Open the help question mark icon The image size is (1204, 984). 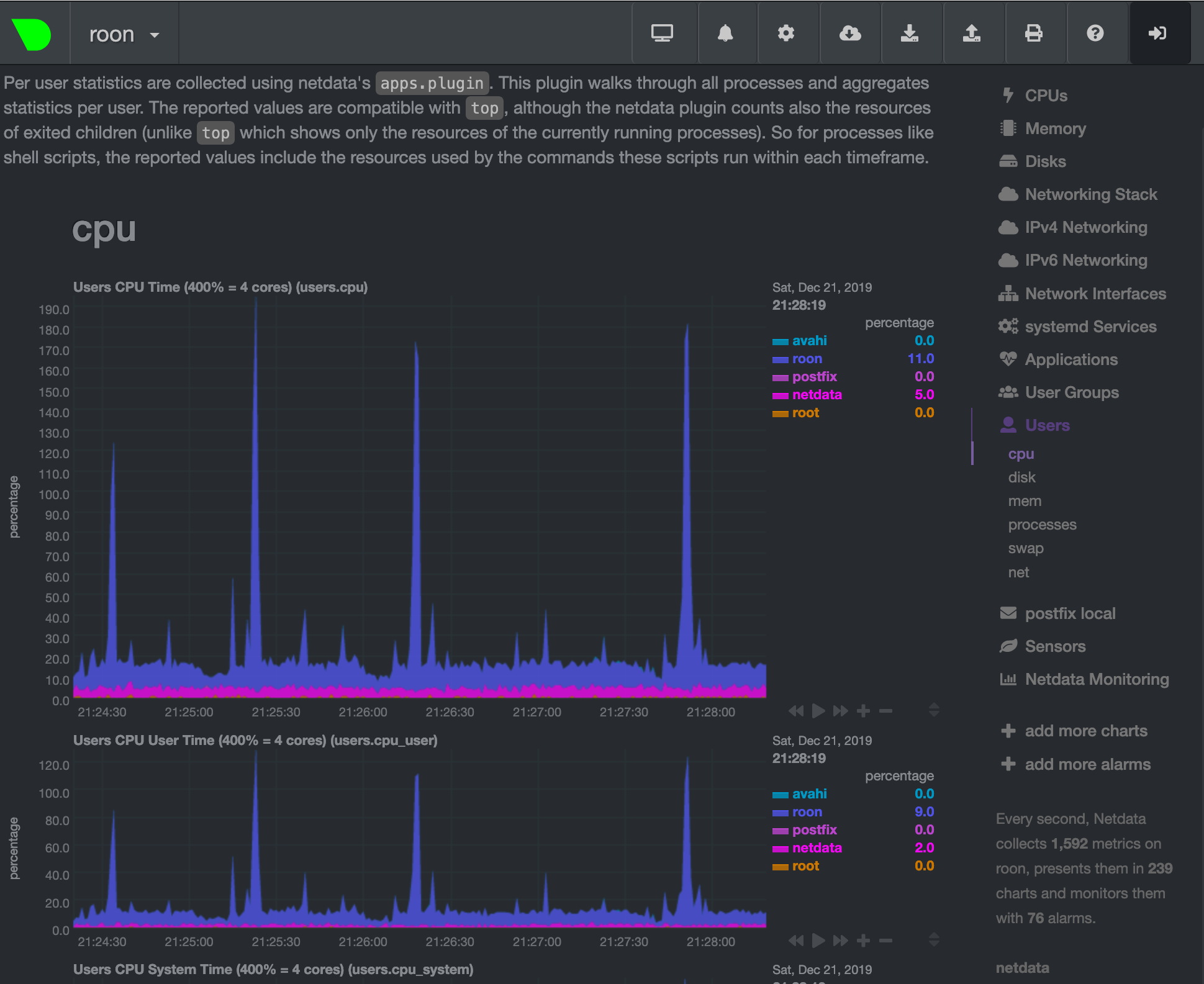(1095, 33)
